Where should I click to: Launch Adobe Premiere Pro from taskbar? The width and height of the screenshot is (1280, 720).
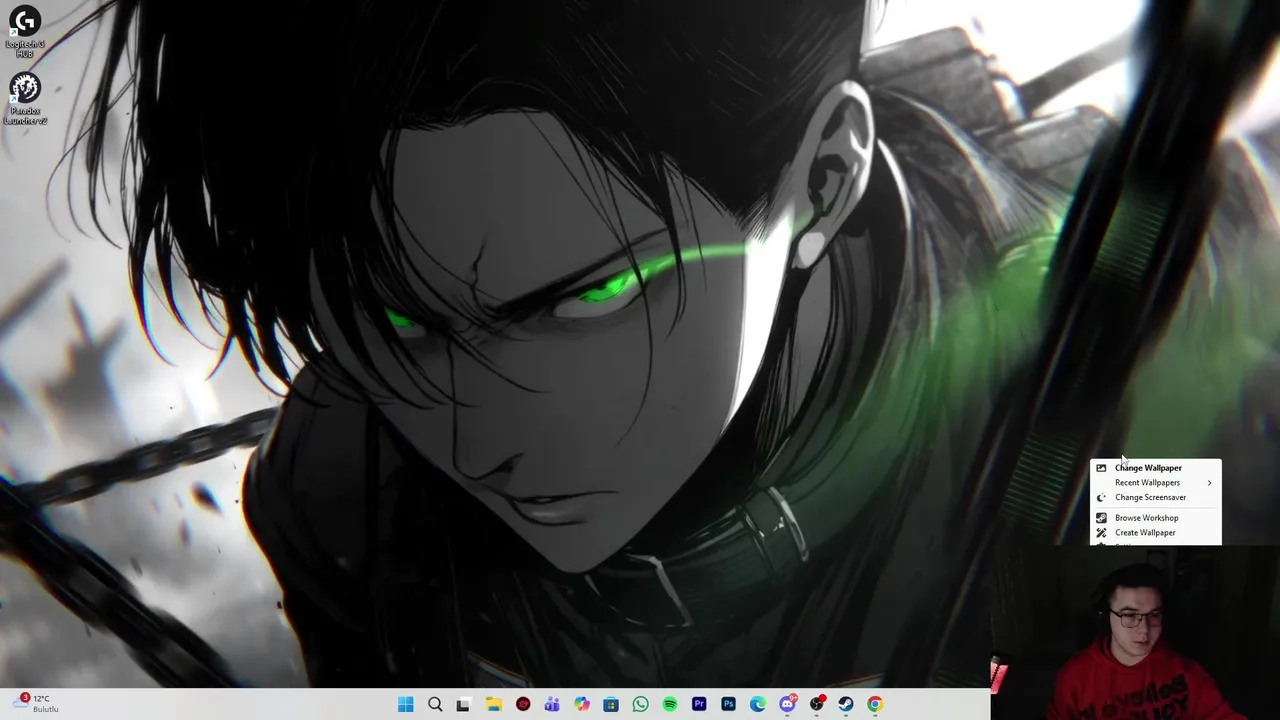coord(699,704)
